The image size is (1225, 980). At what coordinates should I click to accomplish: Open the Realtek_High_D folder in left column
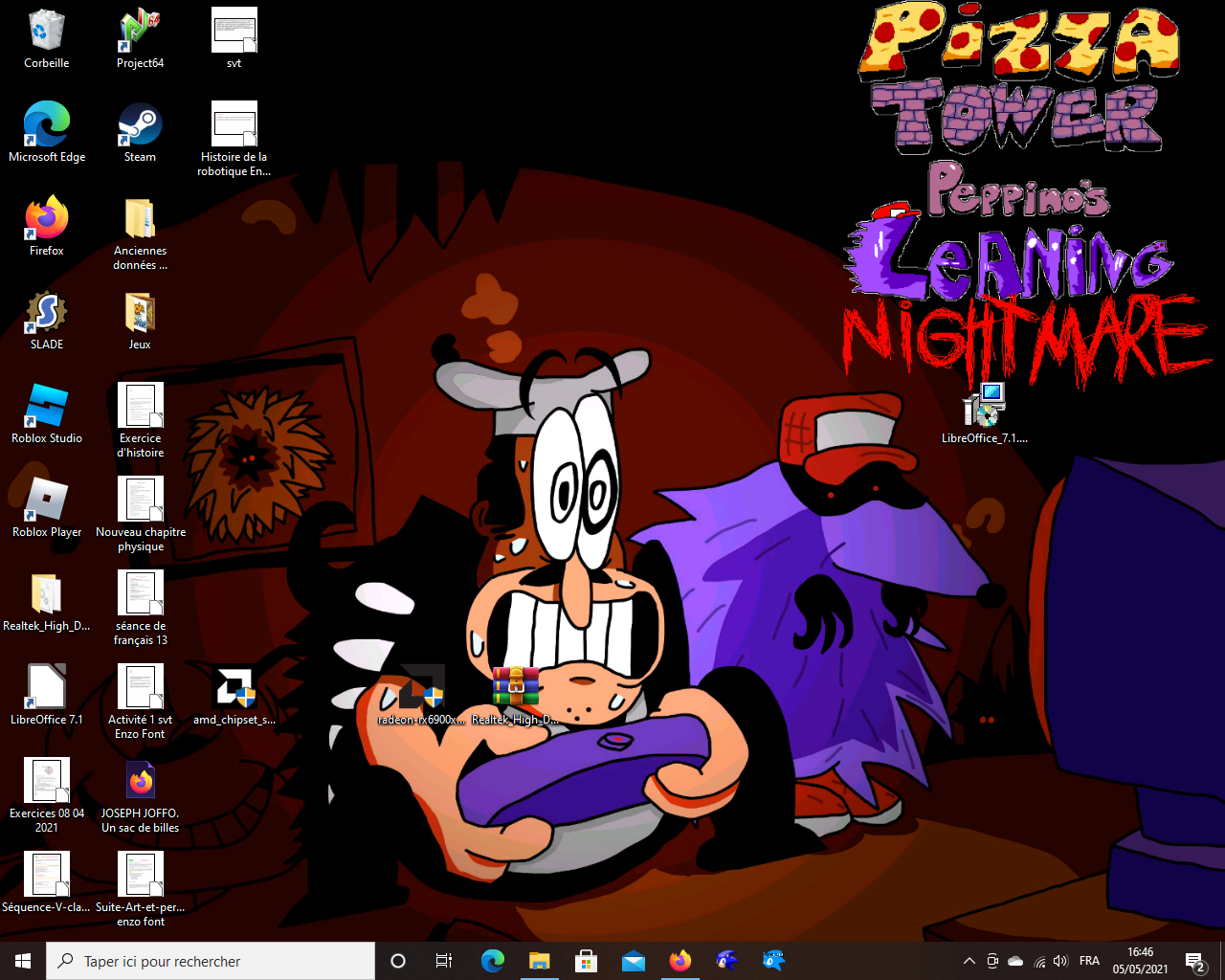tap(46, 601)
